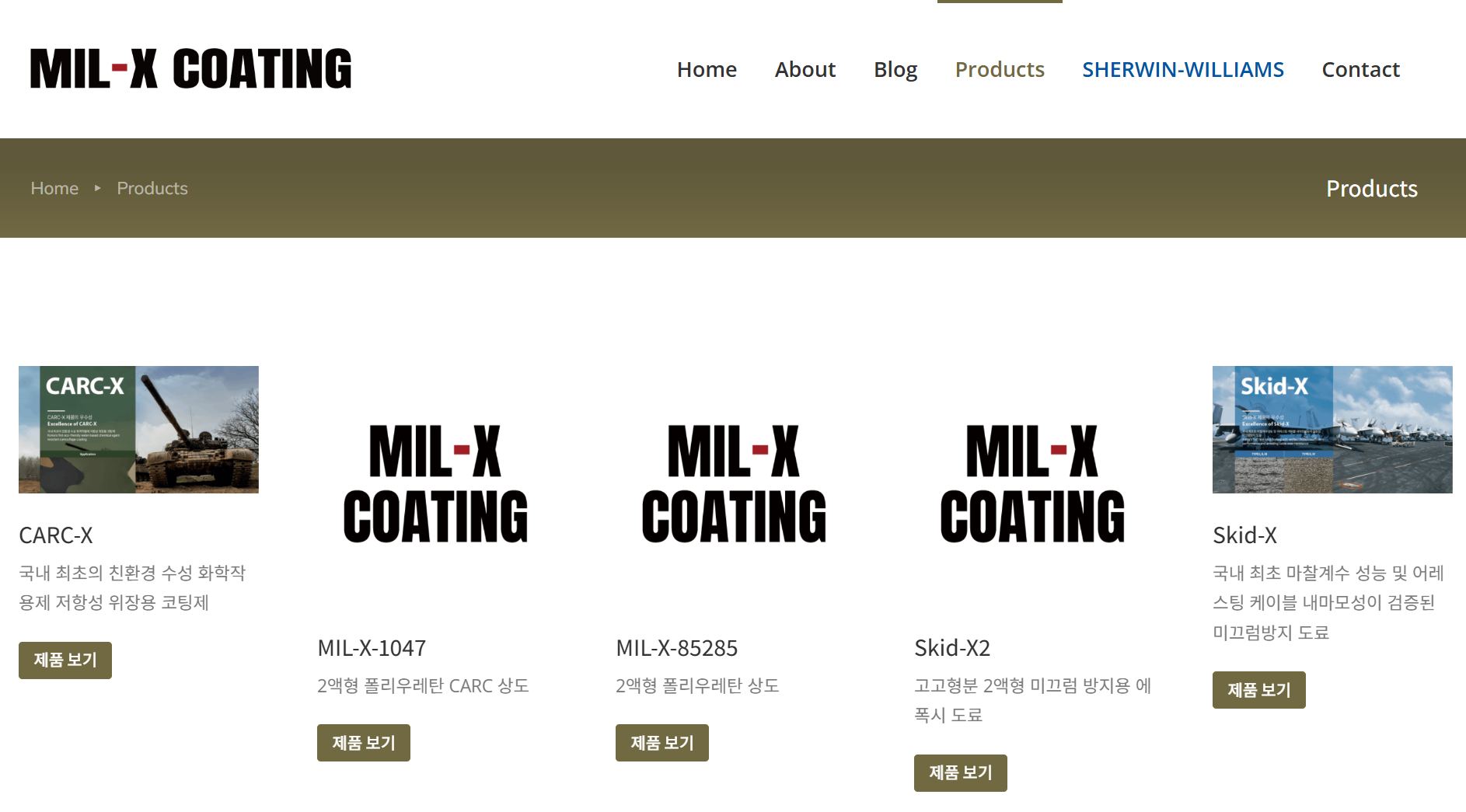Screen dimensions: 1466x812
Task: Open the MIL-X-1047 product title link
Action: (372, 648)
